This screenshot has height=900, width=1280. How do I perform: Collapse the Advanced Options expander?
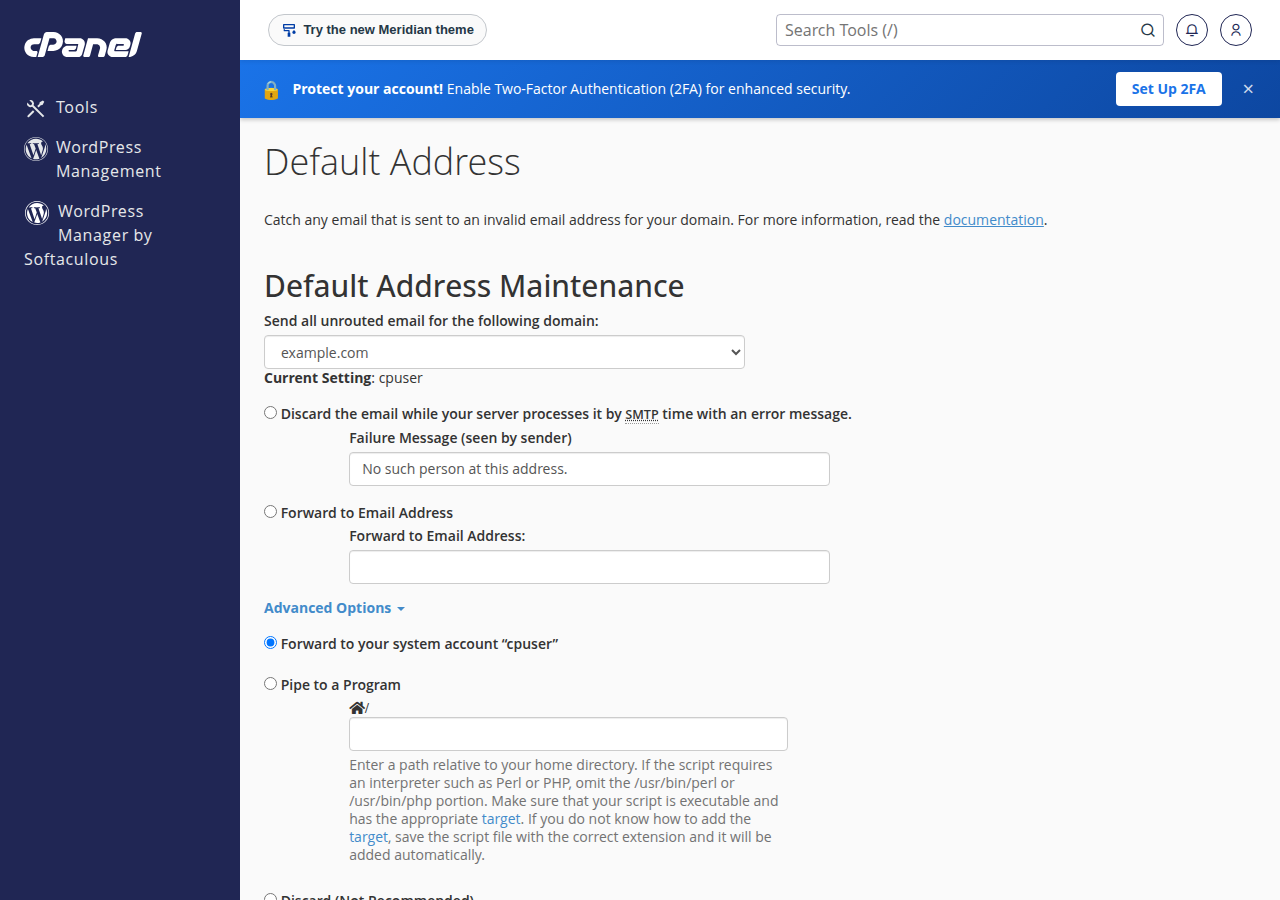click(x=334, y=608)
